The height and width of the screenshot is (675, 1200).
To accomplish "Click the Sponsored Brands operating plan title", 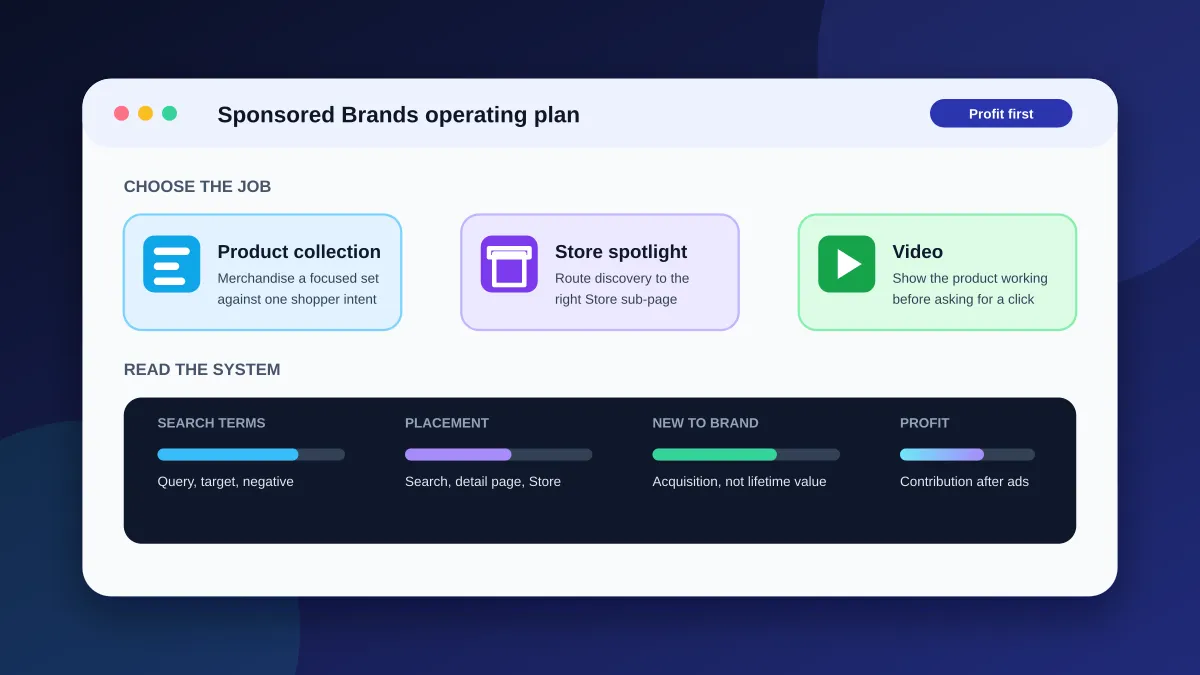I will [398, 115].
